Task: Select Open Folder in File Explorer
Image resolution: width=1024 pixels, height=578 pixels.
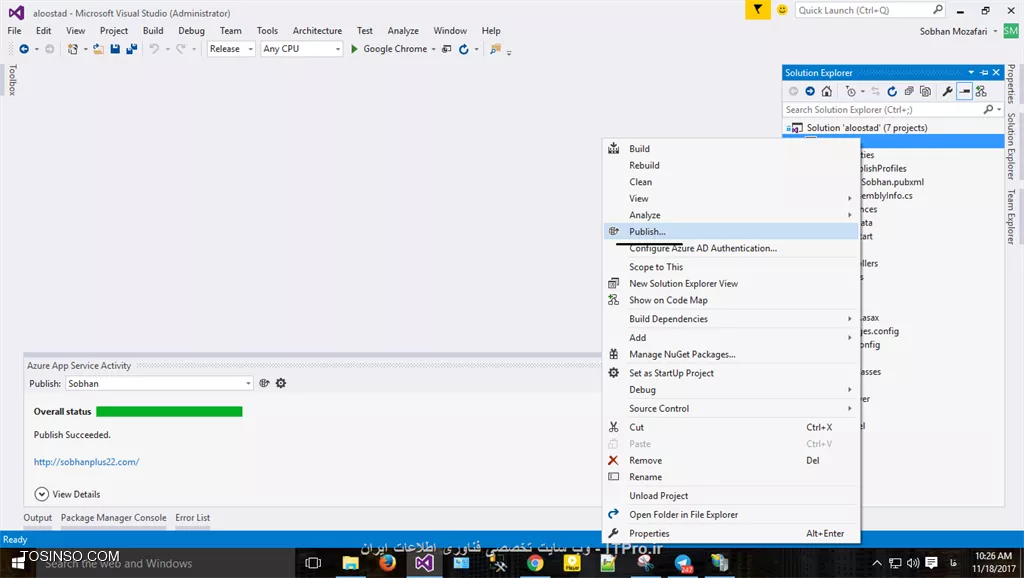Action: click(731, 515)
